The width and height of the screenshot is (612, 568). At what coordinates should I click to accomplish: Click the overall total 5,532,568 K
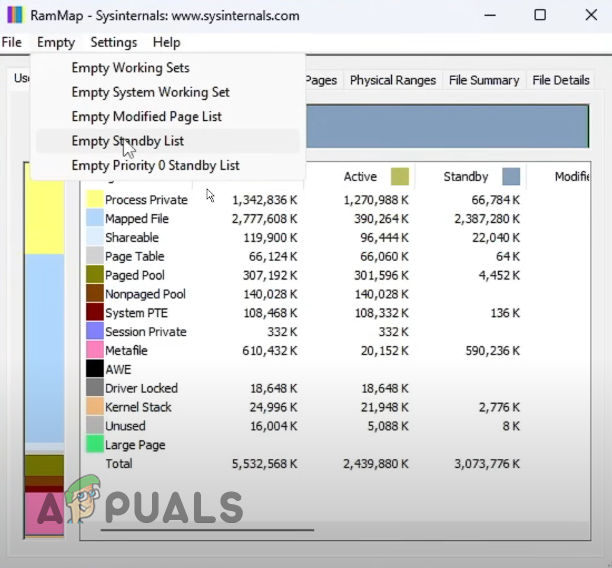tap(264, 464)
